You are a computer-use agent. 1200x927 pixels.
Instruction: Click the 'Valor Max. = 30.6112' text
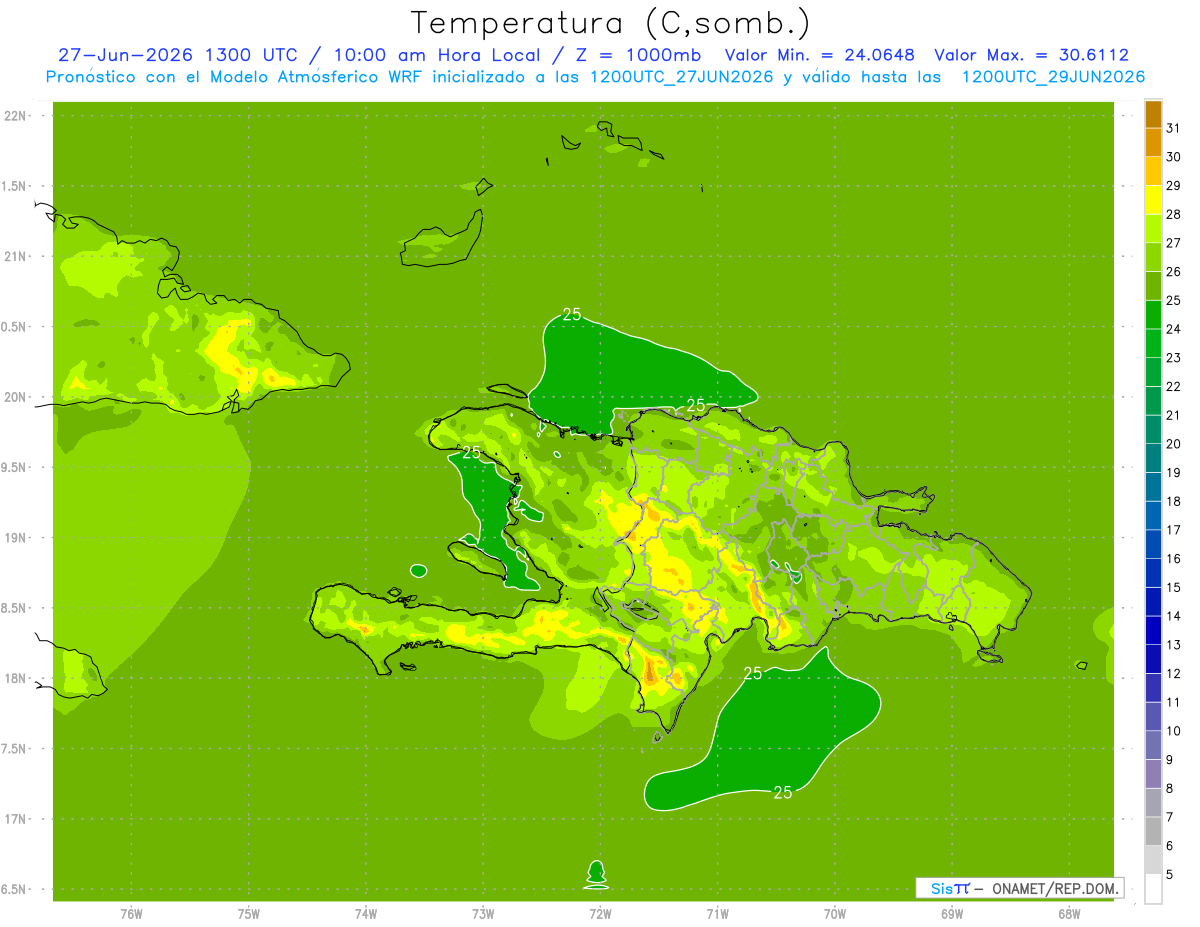1031,55
